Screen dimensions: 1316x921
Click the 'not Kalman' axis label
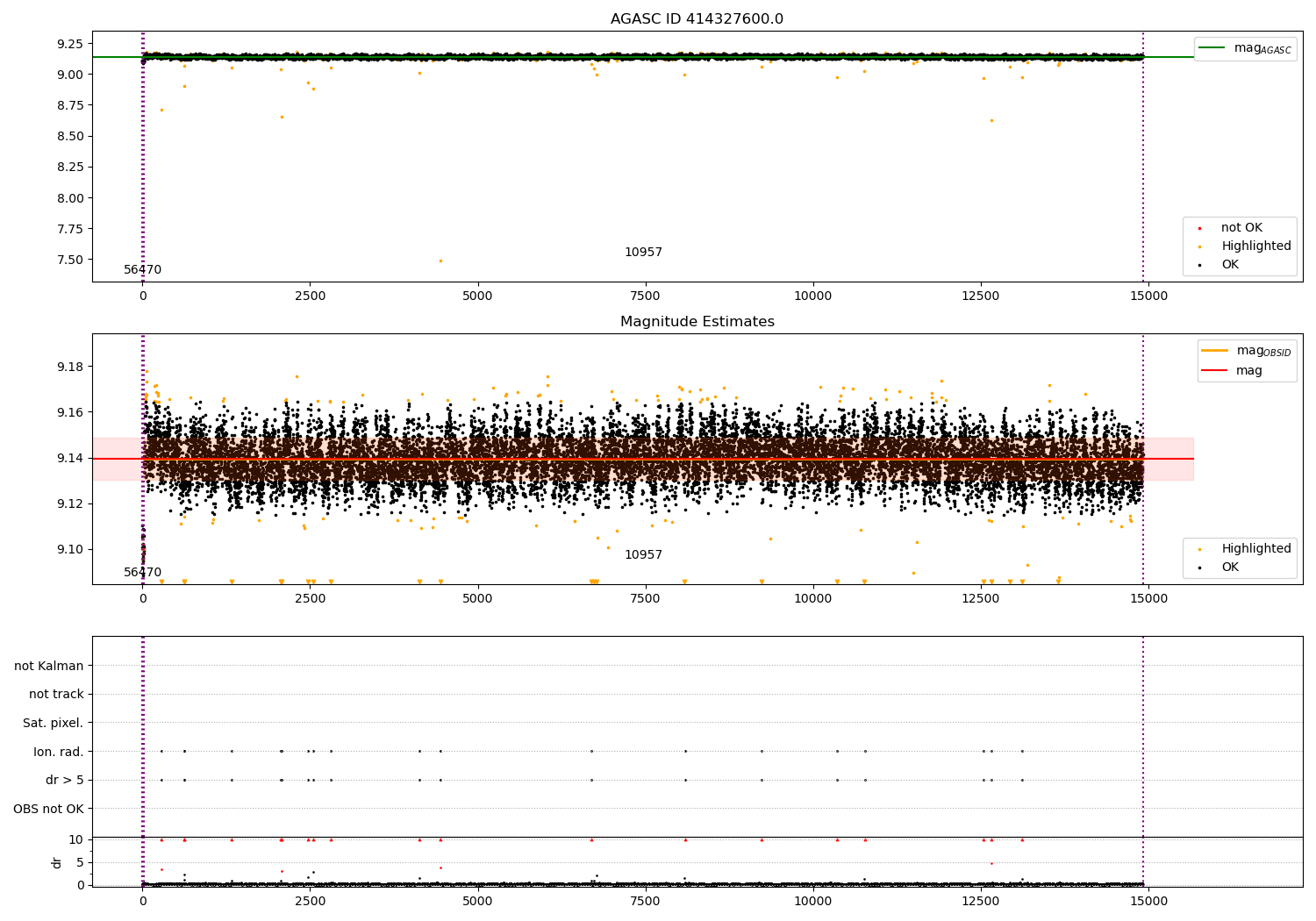pyautogui.click(x=49, y=666)
